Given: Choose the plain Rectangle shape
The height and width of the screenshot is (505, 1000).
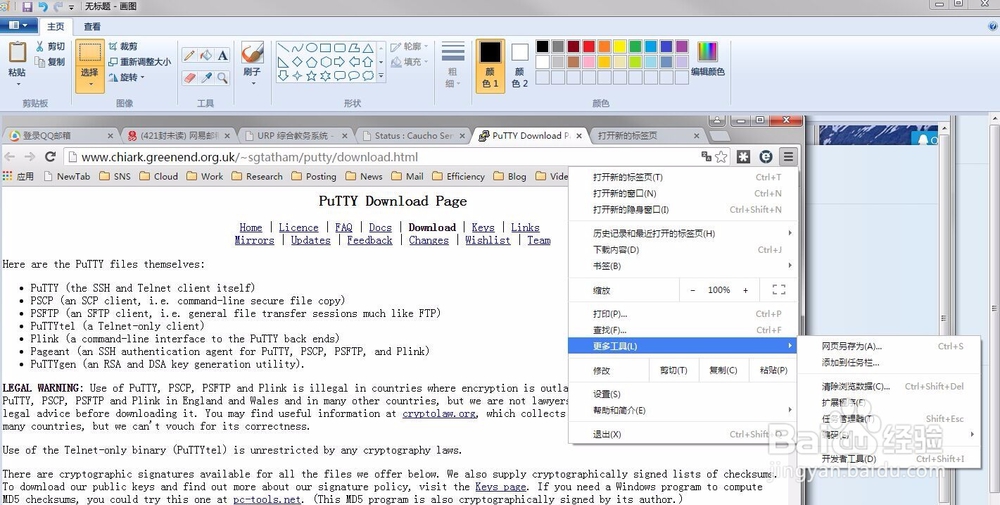Looking at the screenshot, I should tap(325, 48).
